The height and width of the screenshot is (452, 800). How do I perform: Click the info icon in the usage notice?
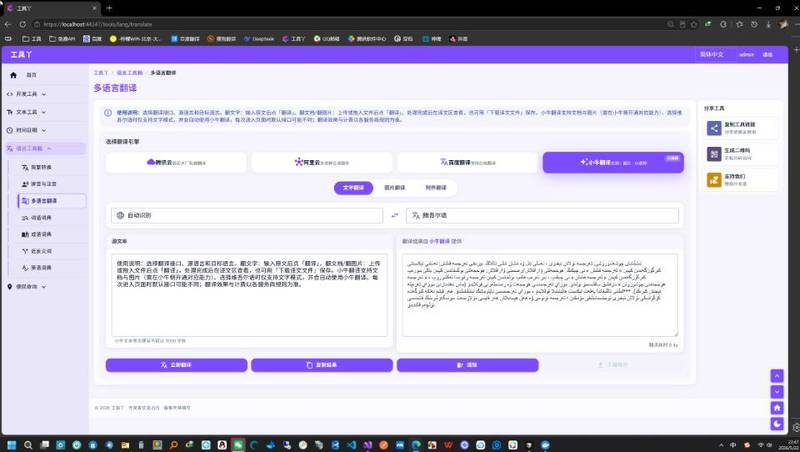pos(108,113)
